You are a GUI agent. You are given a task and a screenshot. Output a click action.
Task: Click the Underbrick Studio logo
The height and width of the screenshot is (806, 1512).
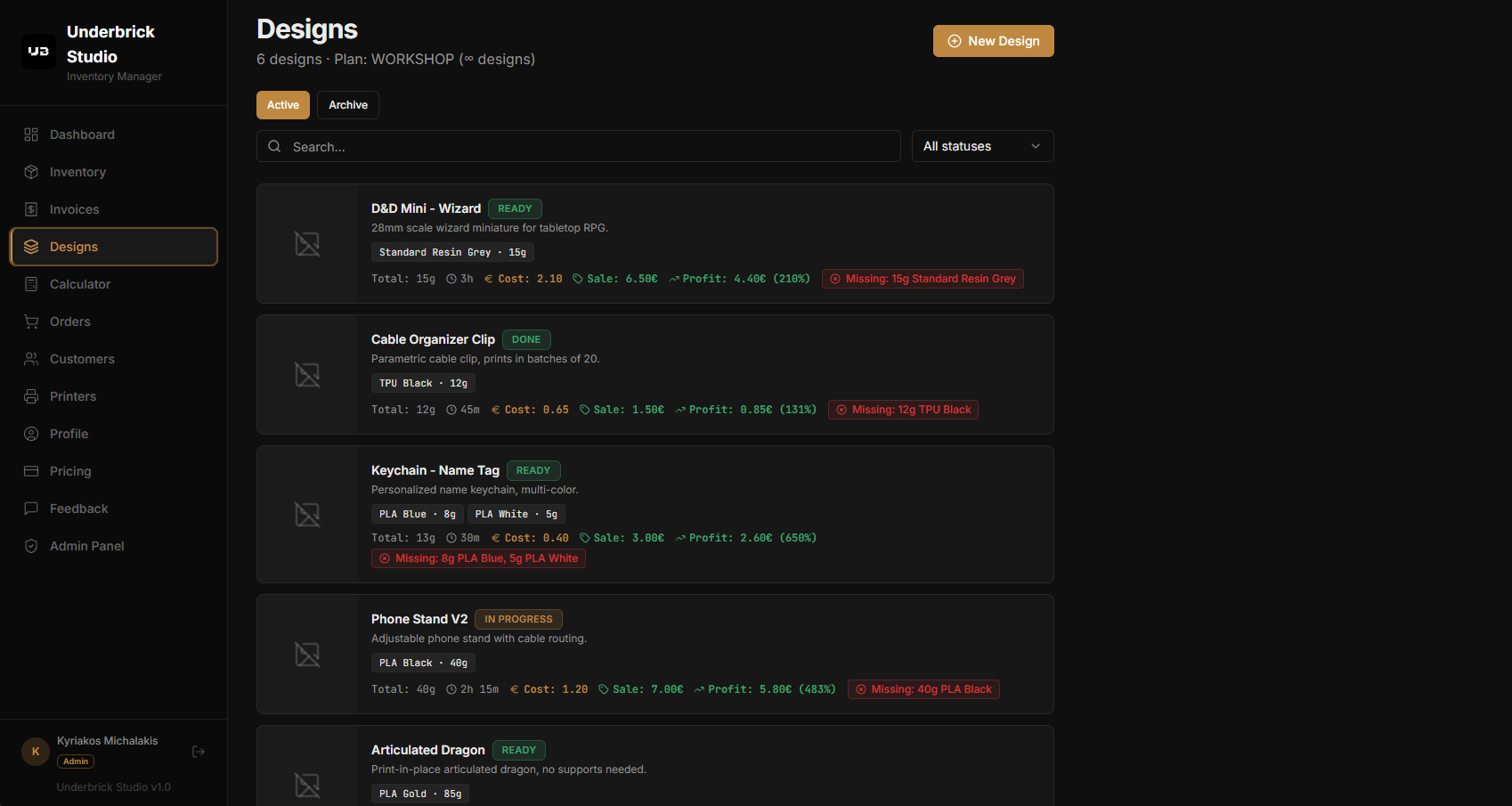pos(38,52)
